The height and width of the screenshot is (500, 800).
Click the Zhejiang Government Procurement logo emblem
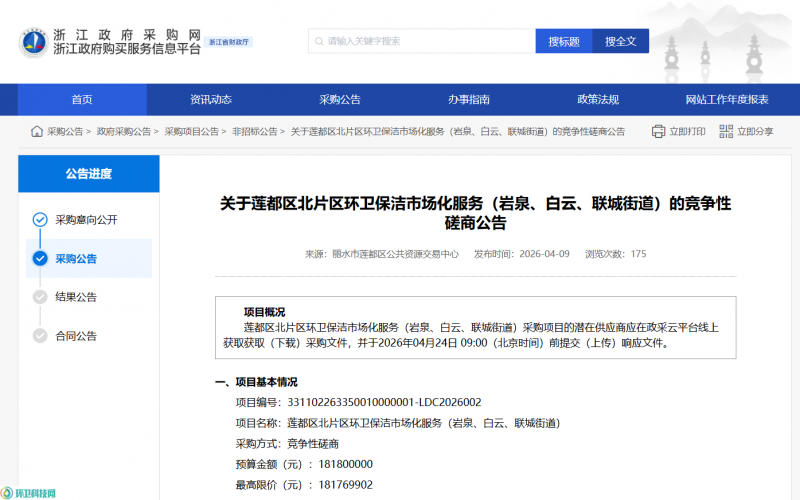click(33, 42)
